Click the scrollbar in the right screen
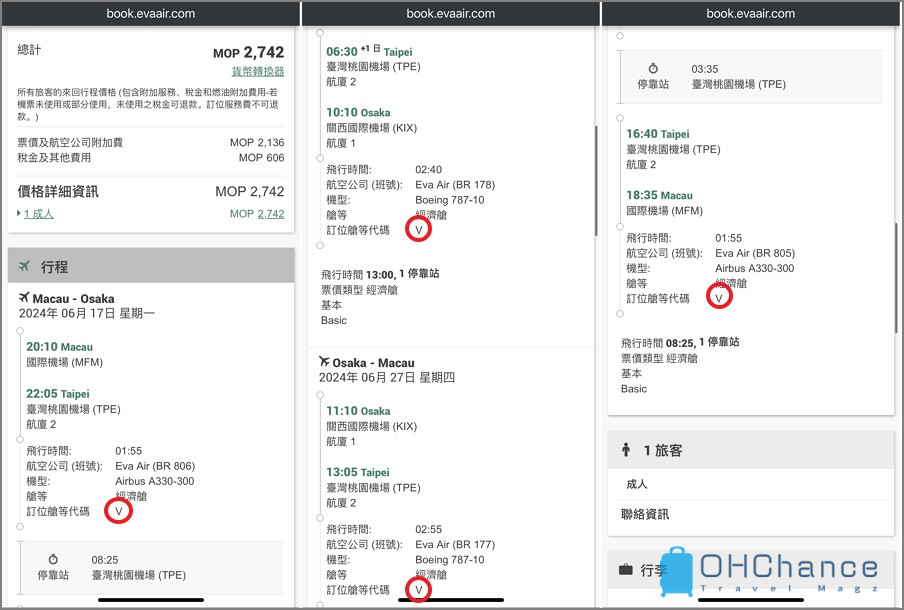Image resolution: width=904 pixels, height=610 pixels. pos(896,277)
